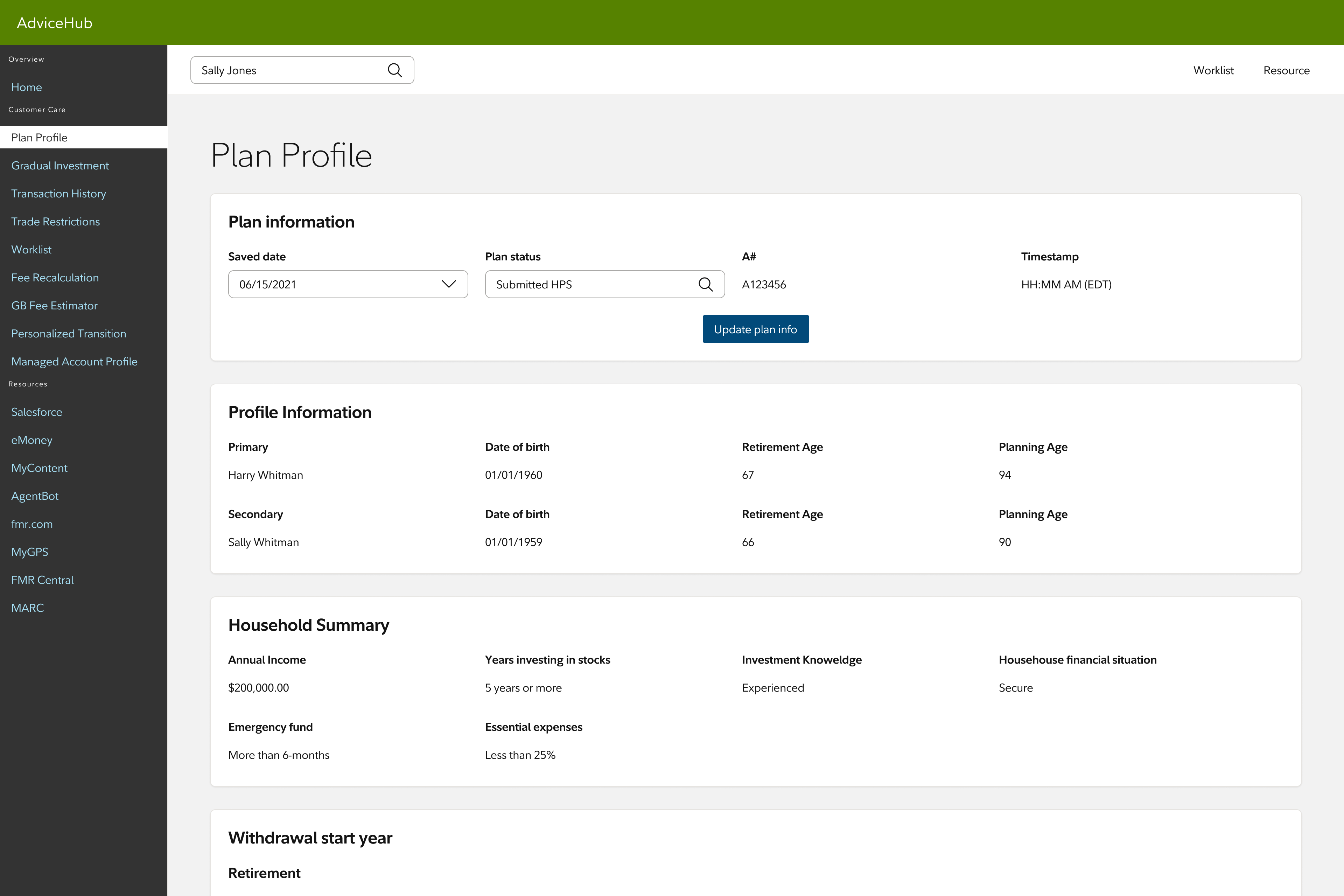Click the Plan status search magnifier icon
The height and width of the screenshot is (896, 1344).
(705, 285)
